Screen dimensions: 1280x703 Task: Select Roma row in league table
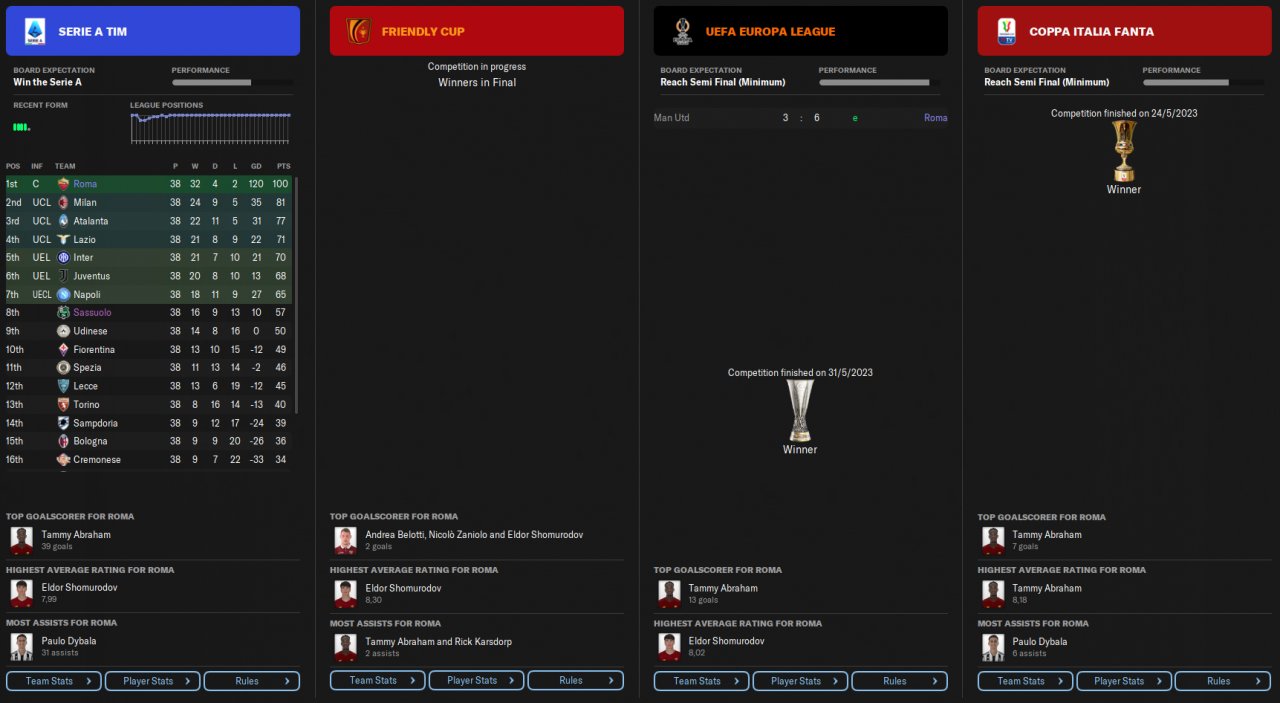[149, 184]
